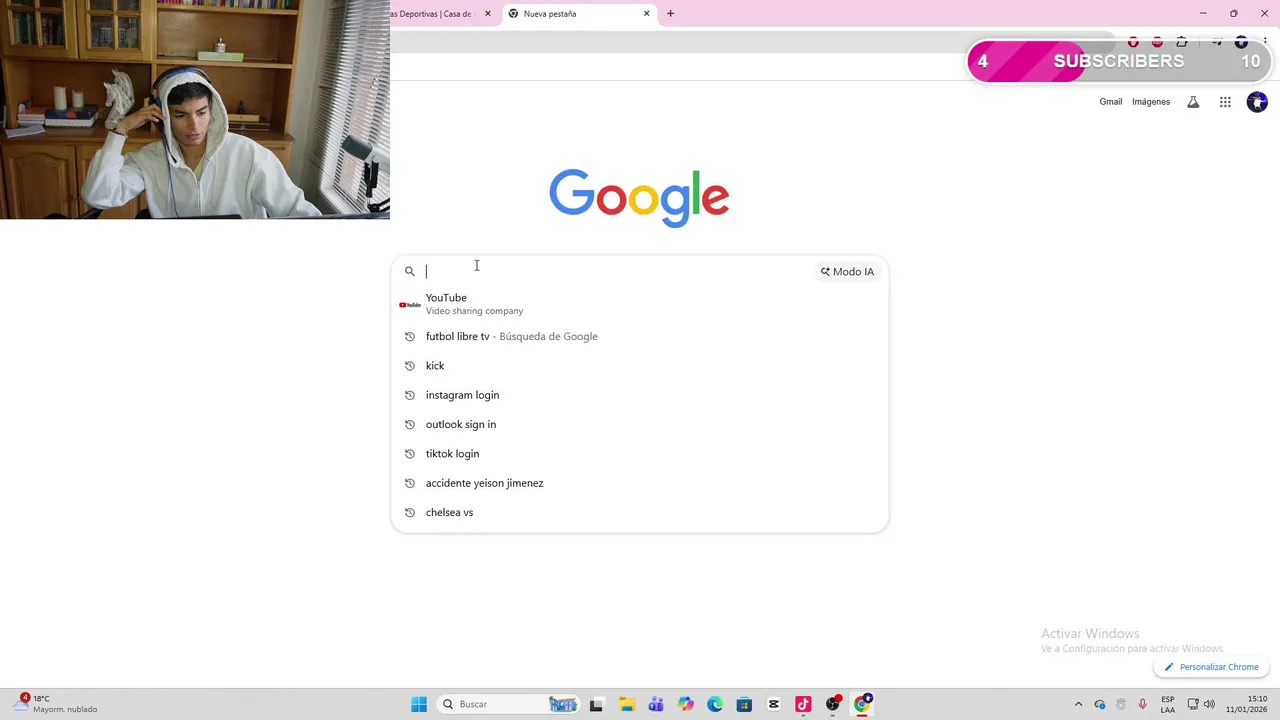Select the "chelsea vs" suggestion
This screenshot has height=720, width=1280.
pyautogui.click(x=639, y=512)
